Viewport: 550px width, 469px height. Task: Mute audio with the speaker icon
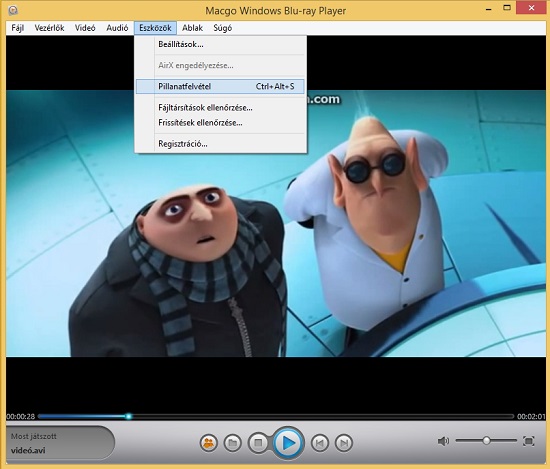coord(443,441)
